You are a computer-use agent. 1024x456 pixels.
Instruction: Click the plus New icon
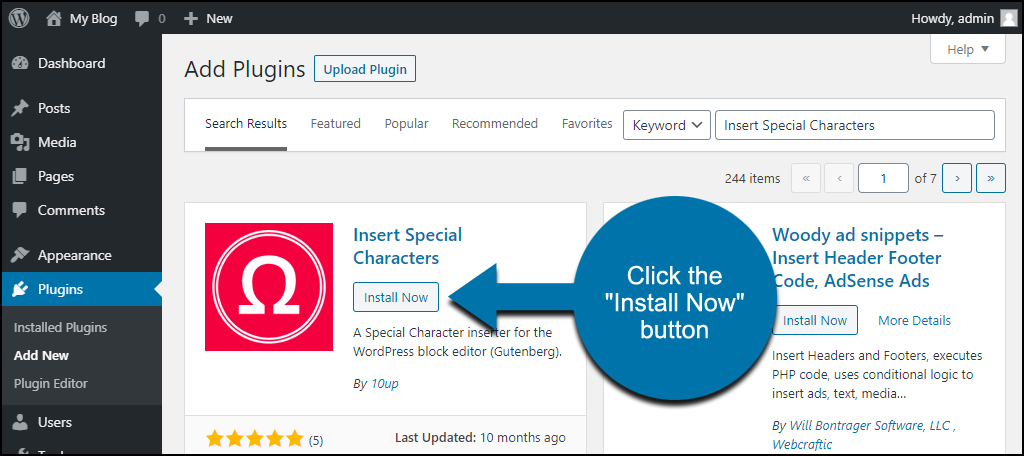[191, 19]
